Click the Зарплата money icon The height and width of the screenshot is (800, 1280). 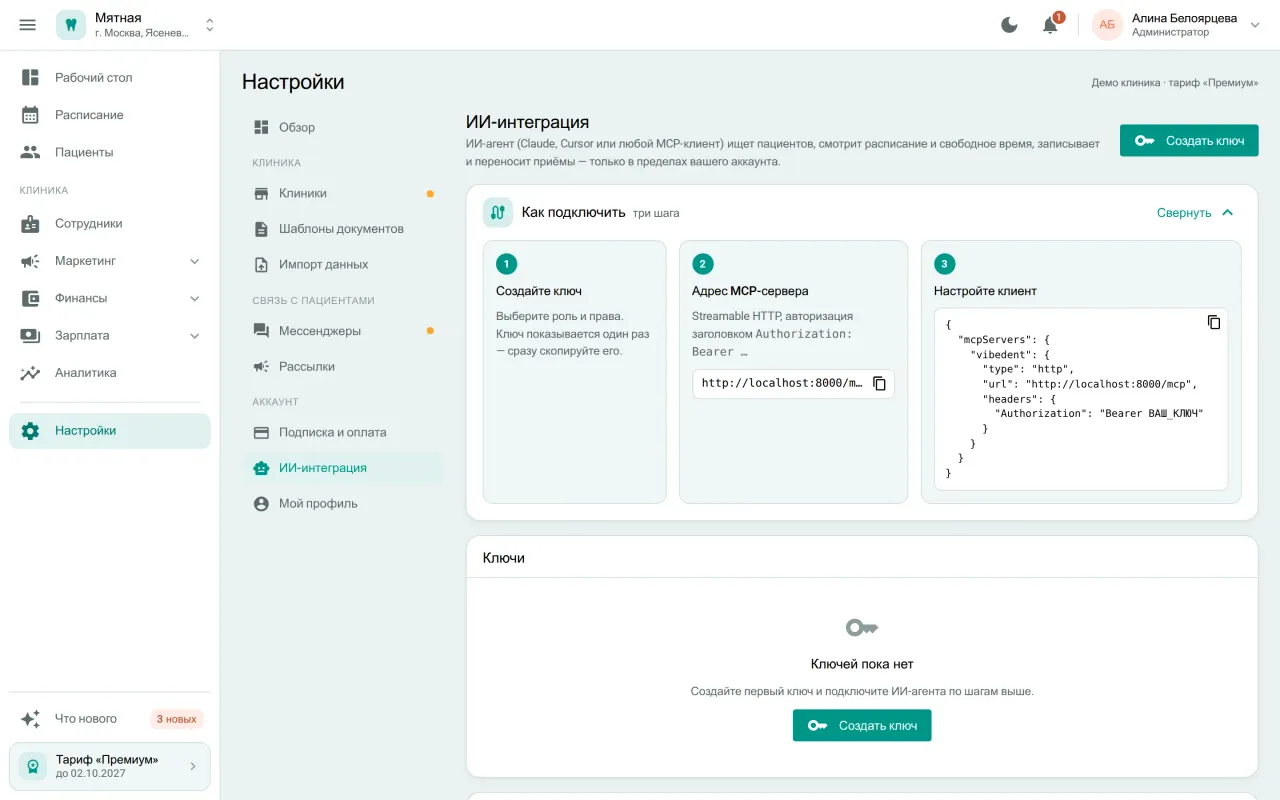31,335
